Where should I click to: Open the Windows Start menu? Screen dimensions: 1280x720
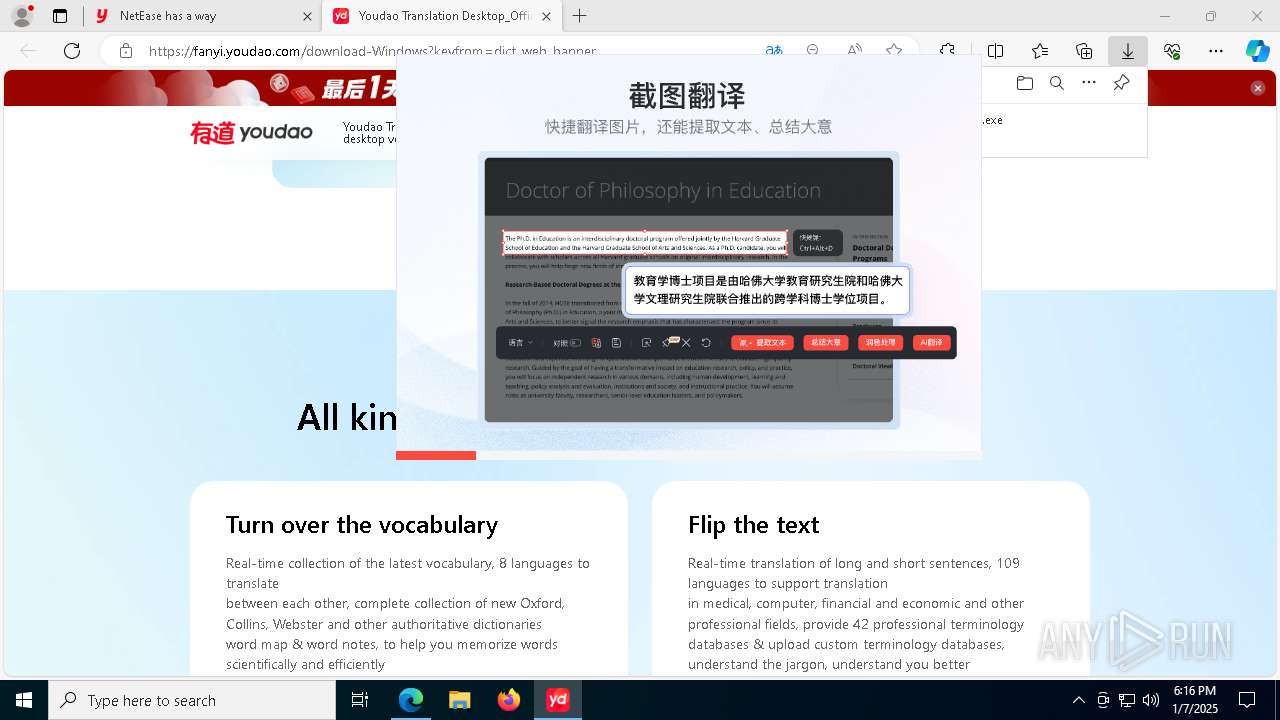click(24, 700)
